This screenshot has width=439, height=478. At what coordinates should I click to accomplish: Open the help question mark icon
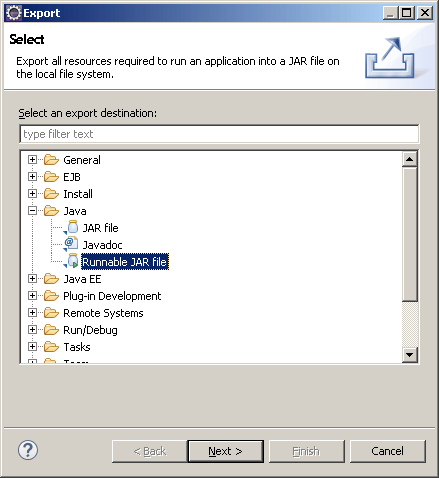coord(28,450)
